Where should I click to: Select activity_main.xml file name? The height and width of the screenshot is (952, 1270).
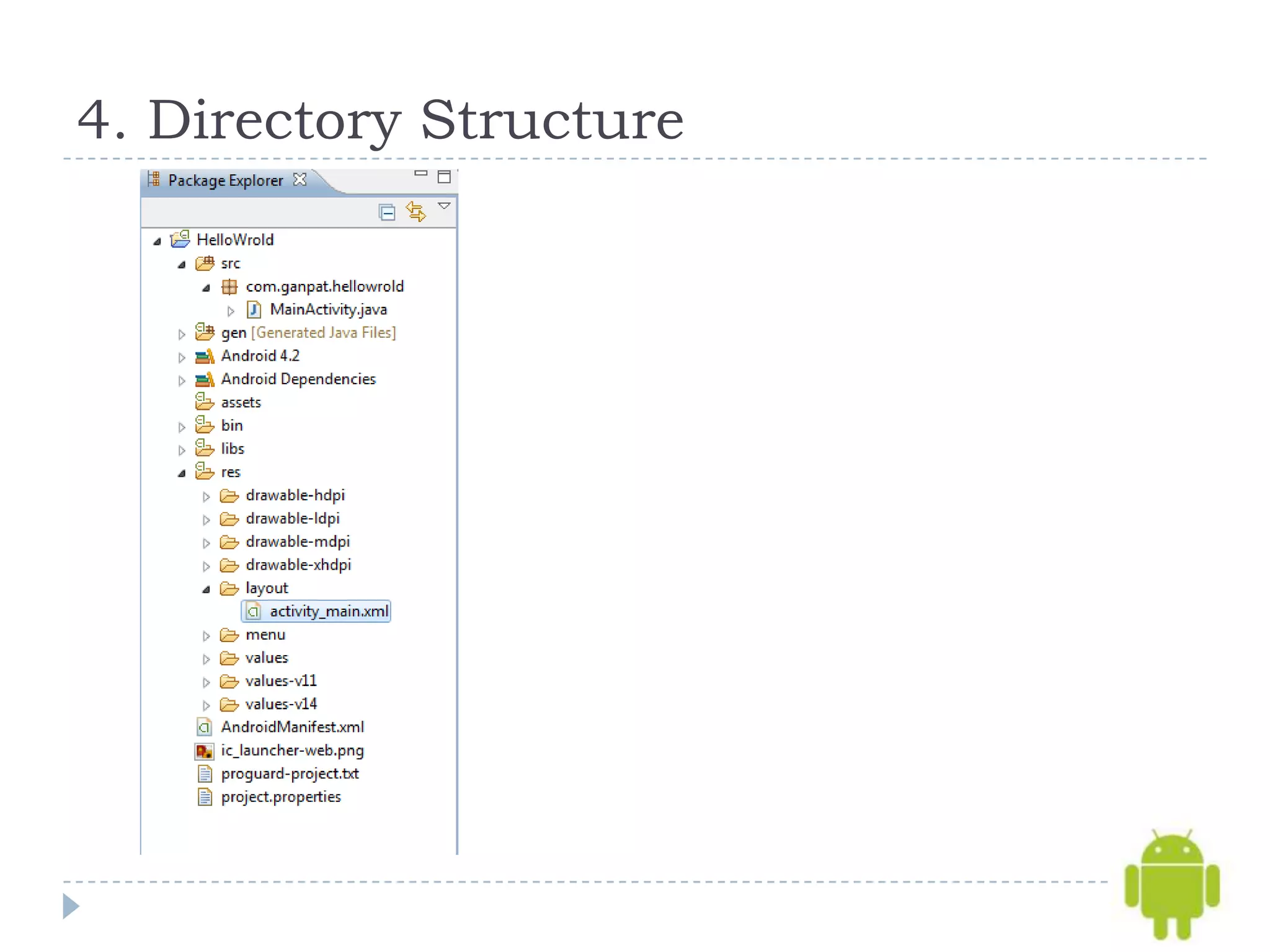[329, 612]
